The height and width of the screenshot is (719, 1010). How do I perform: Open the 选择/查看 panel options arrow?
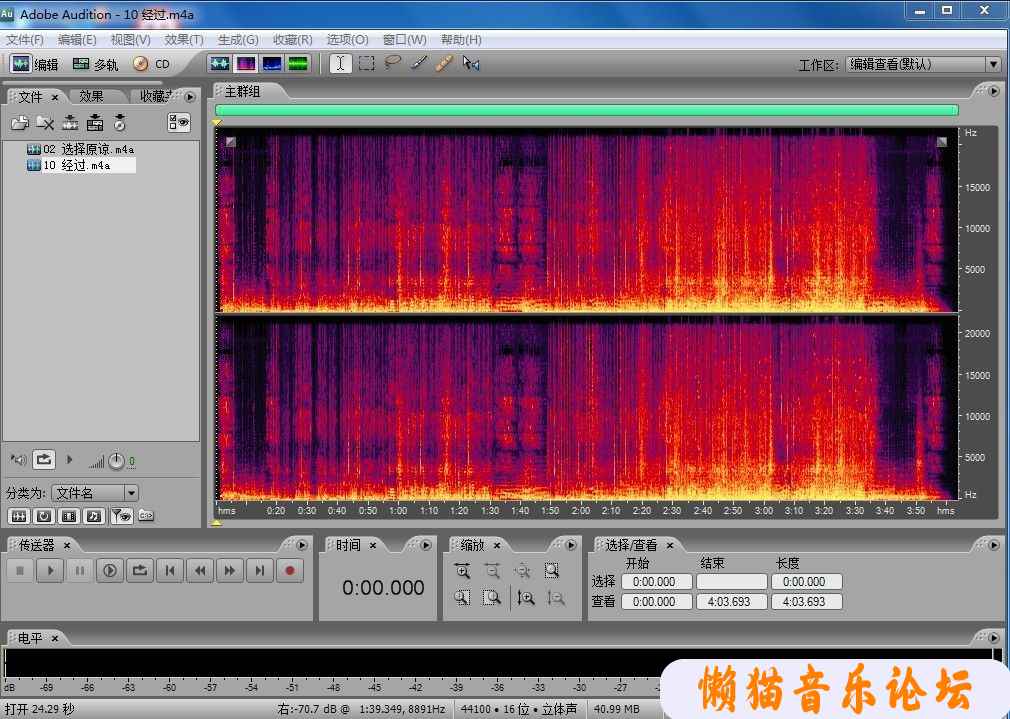coord(994,545)
